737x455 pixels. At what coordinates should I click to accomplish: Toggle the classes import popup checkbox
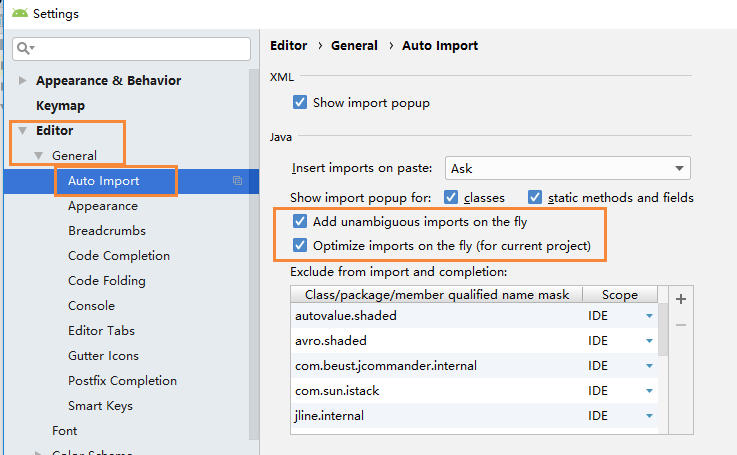(x=451, y=197)
